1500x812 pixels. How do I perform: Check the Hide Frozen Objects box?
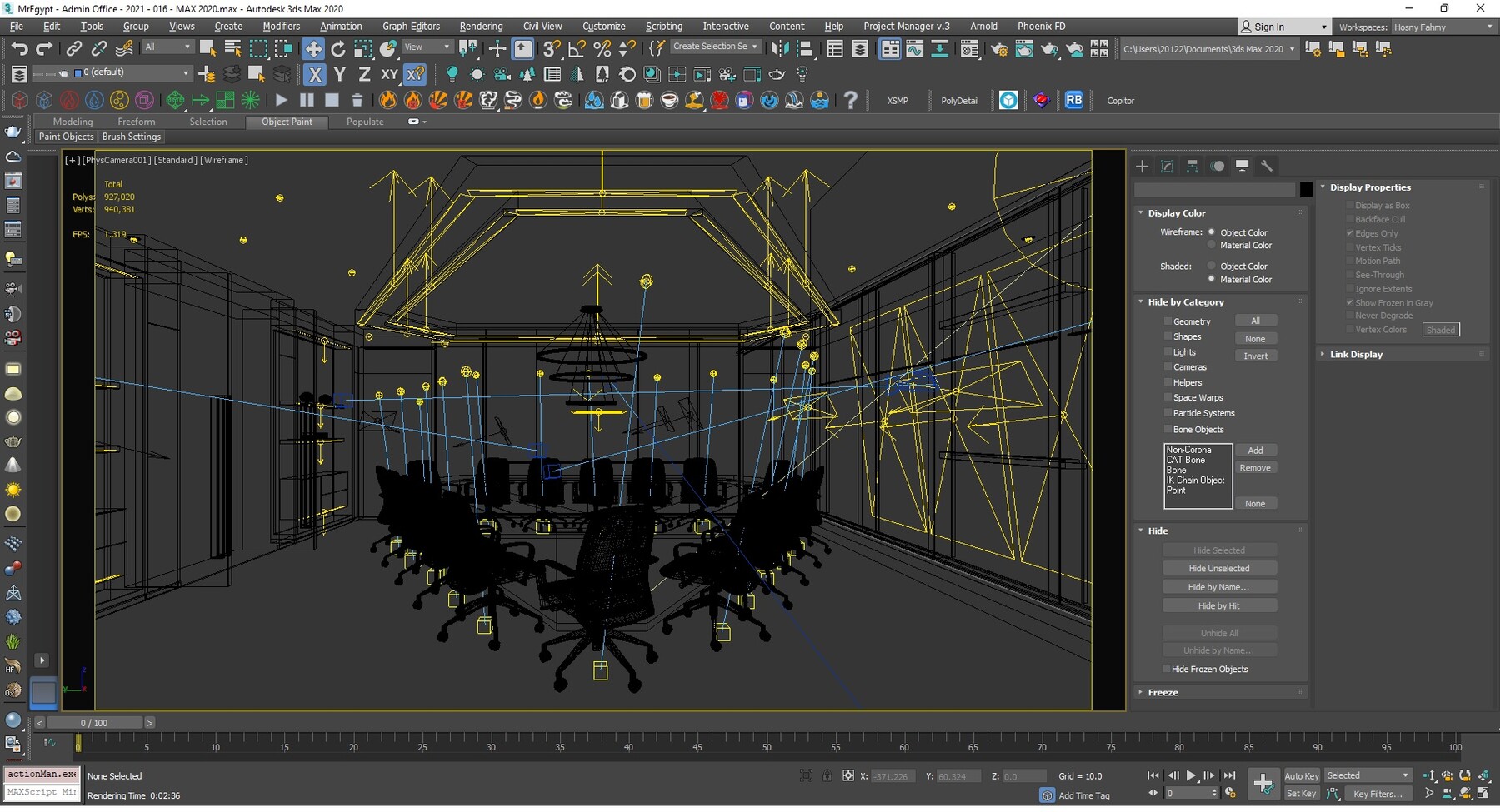coord(1167,670)
